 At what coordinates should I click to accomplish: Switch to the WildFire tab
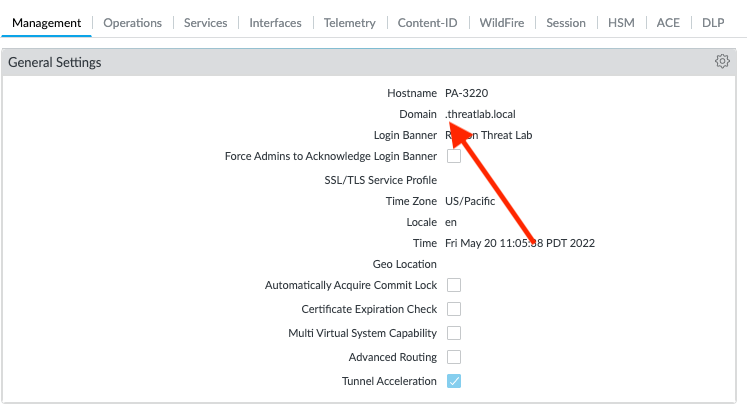click(506, 22)
